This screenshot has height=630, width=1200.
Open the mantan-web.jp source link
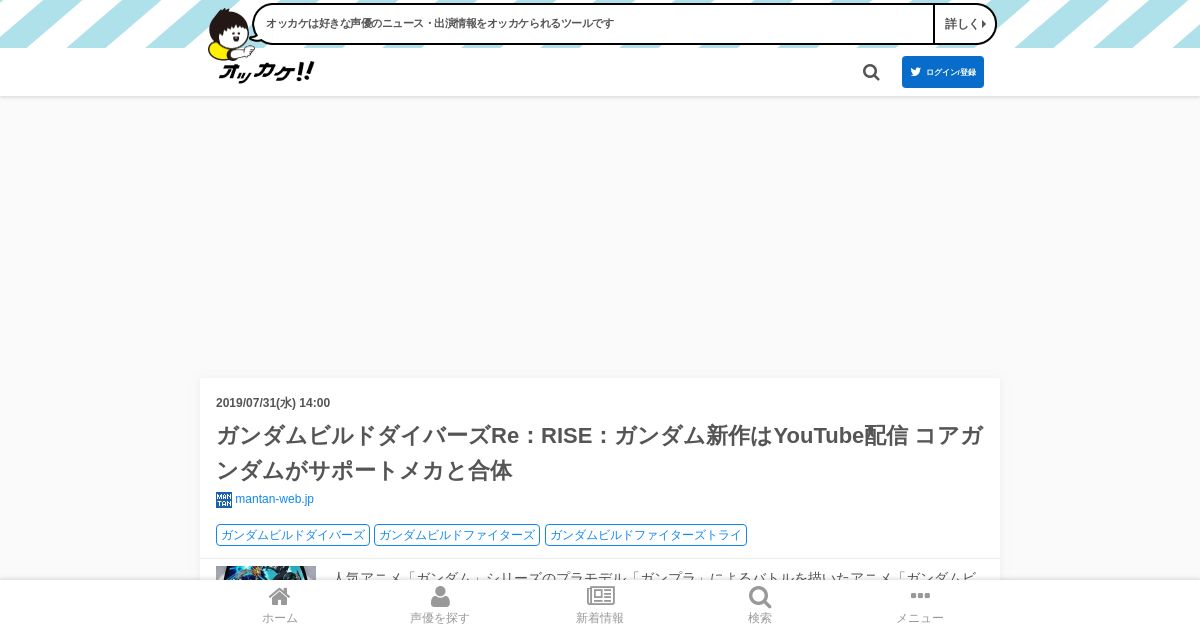coord(274,499)
